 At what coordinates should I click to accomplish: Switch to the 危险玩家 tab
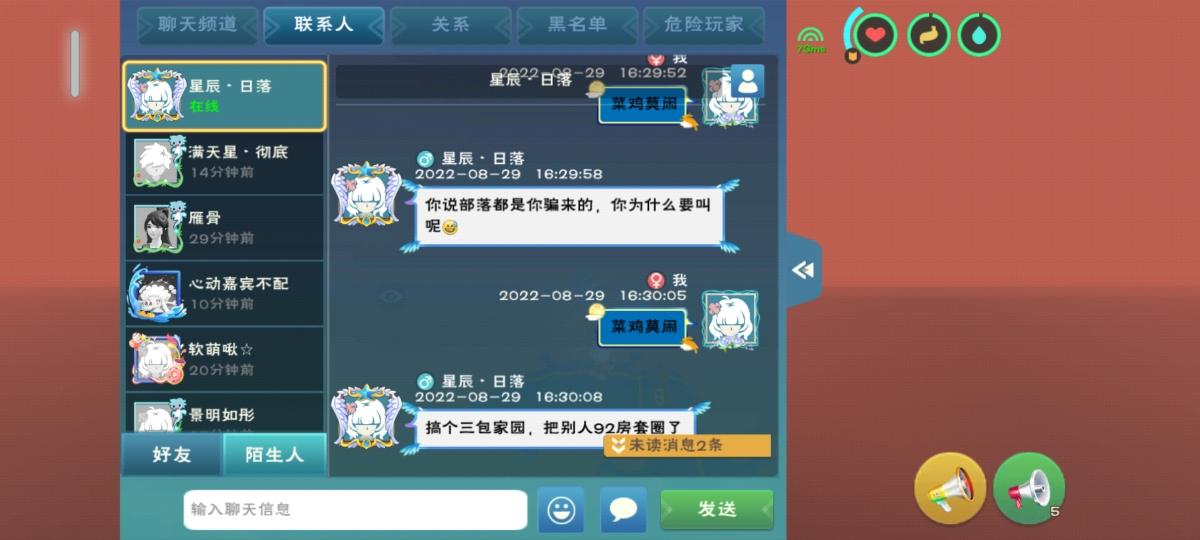704,25
